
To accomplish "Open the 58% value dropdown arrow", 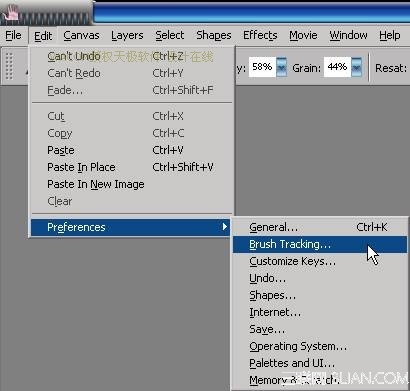I will click(x=282, y=67).
